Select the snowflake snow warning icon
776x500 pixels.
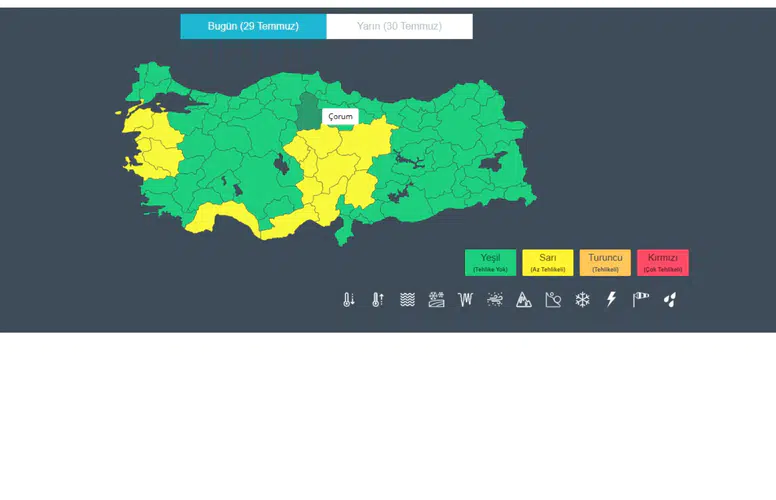582,300
